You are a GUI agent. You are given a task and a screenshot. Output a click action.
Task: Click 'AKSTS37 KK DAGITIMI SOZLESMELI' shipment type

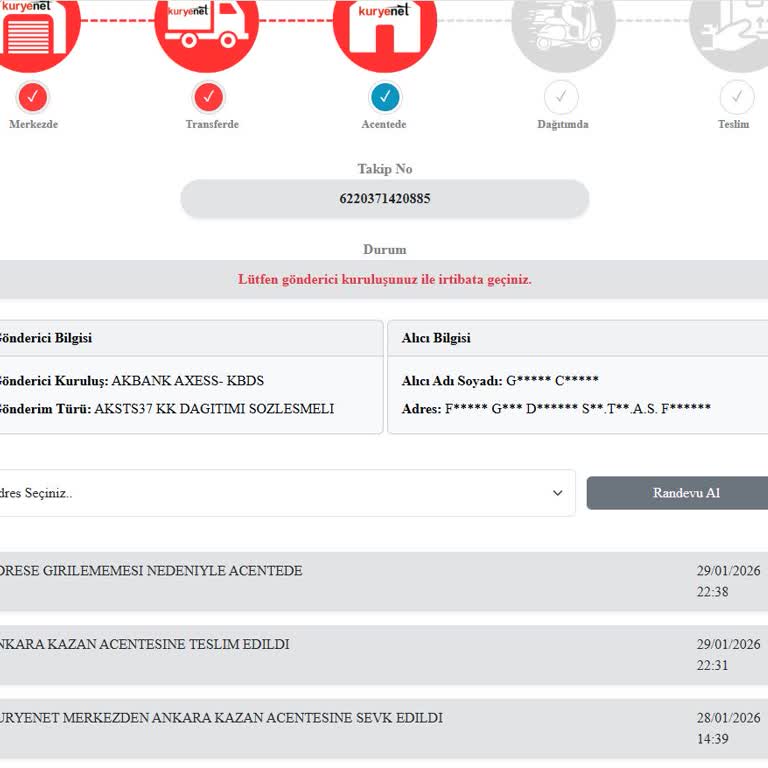pyautogui.click(x=214, y=408)
